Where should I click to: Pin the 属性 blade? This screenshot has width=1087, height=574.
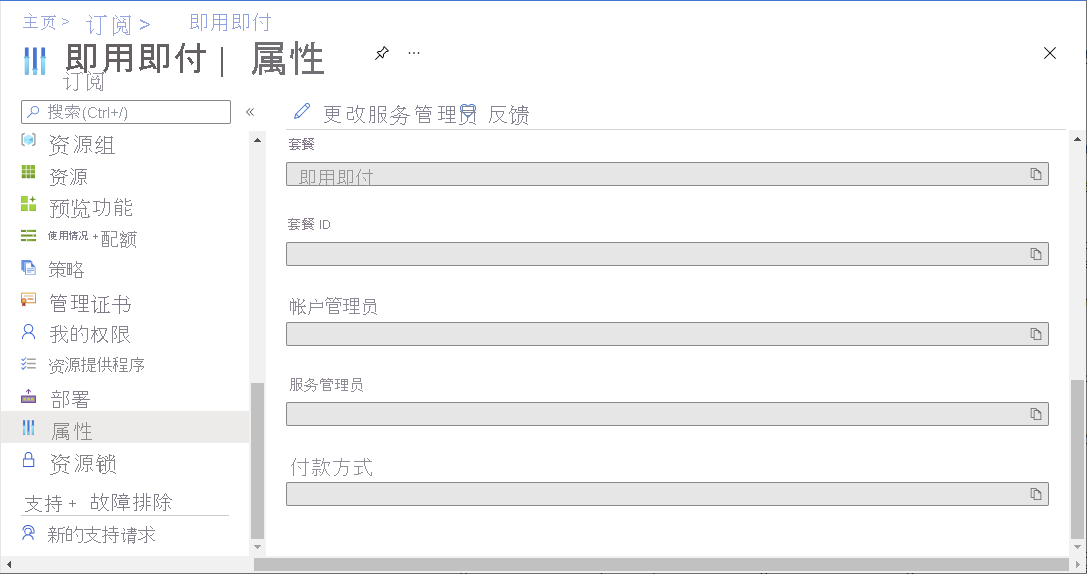tap(382, 53)
